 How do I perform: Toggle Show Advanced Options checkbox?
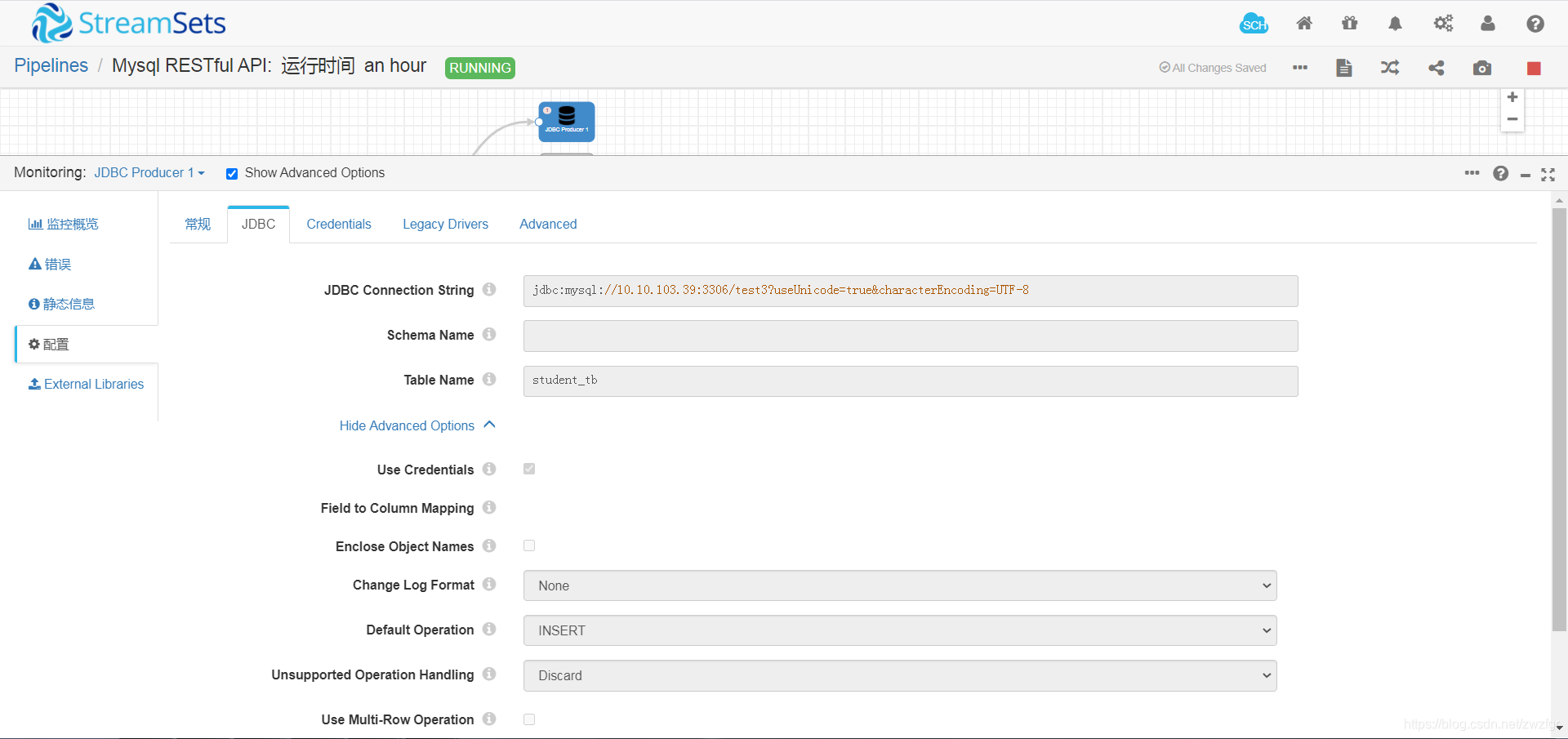pyautogui.click(x=232, y=173)
